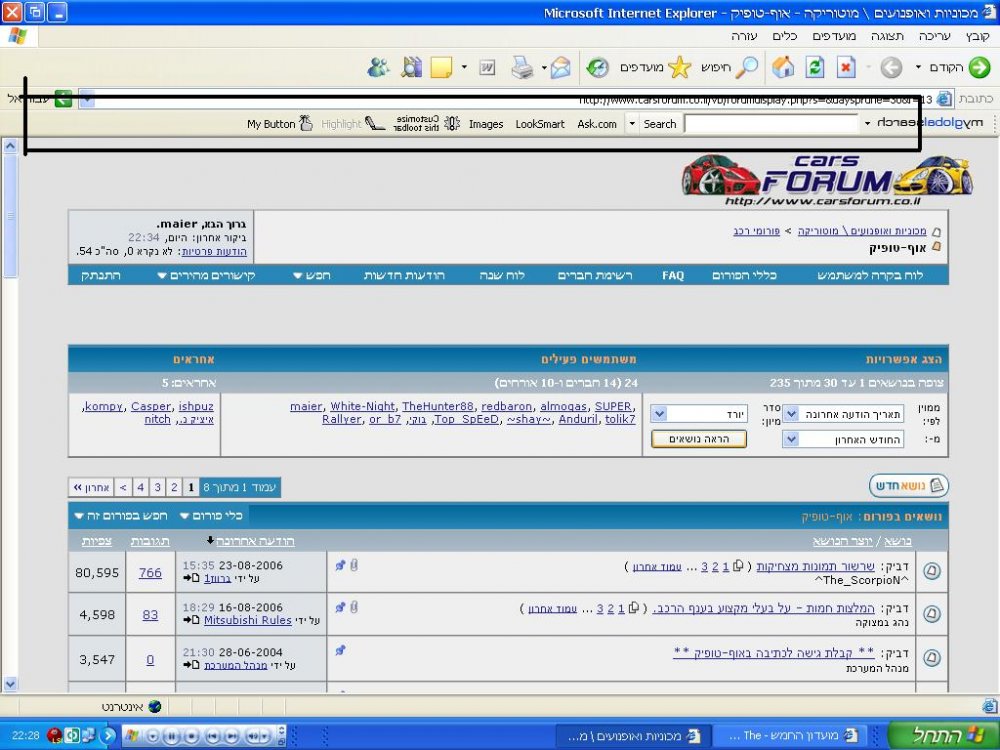Screen dimensions: 1000x750
Task: Click the yellow Discuss note icon
Action: click(441, 67)
